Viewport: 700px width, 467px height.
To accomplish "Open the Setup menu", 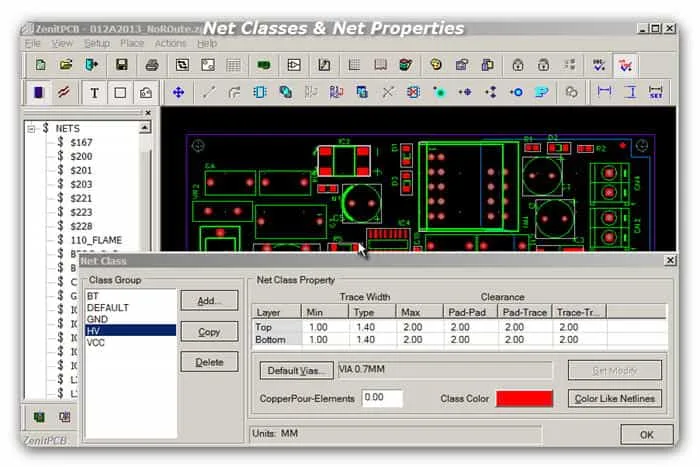I will click(x=97, y=43).
